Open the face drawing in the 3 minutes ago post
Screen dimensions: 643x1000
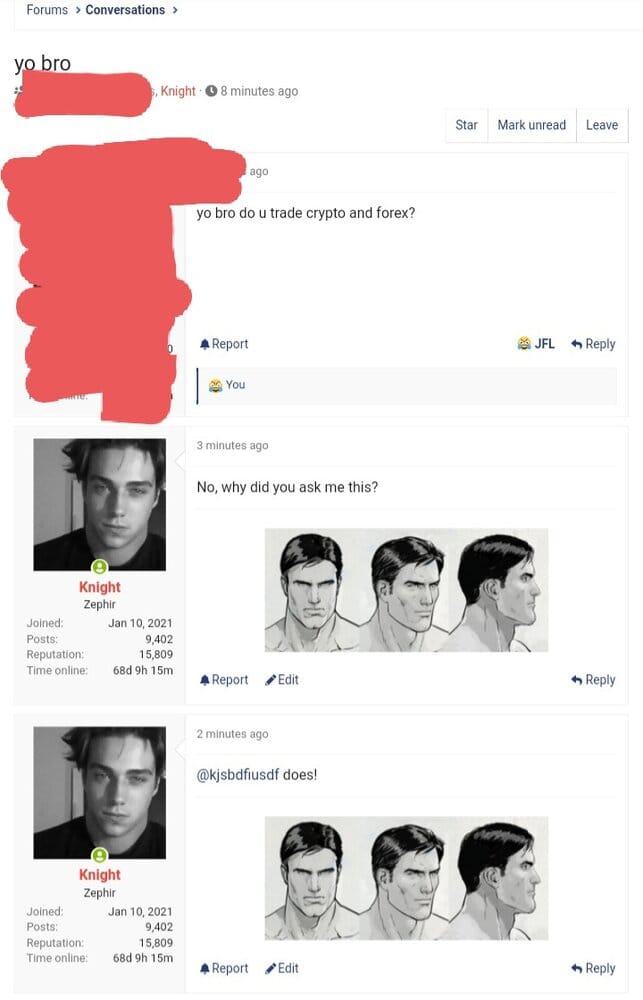coord(406,590)
